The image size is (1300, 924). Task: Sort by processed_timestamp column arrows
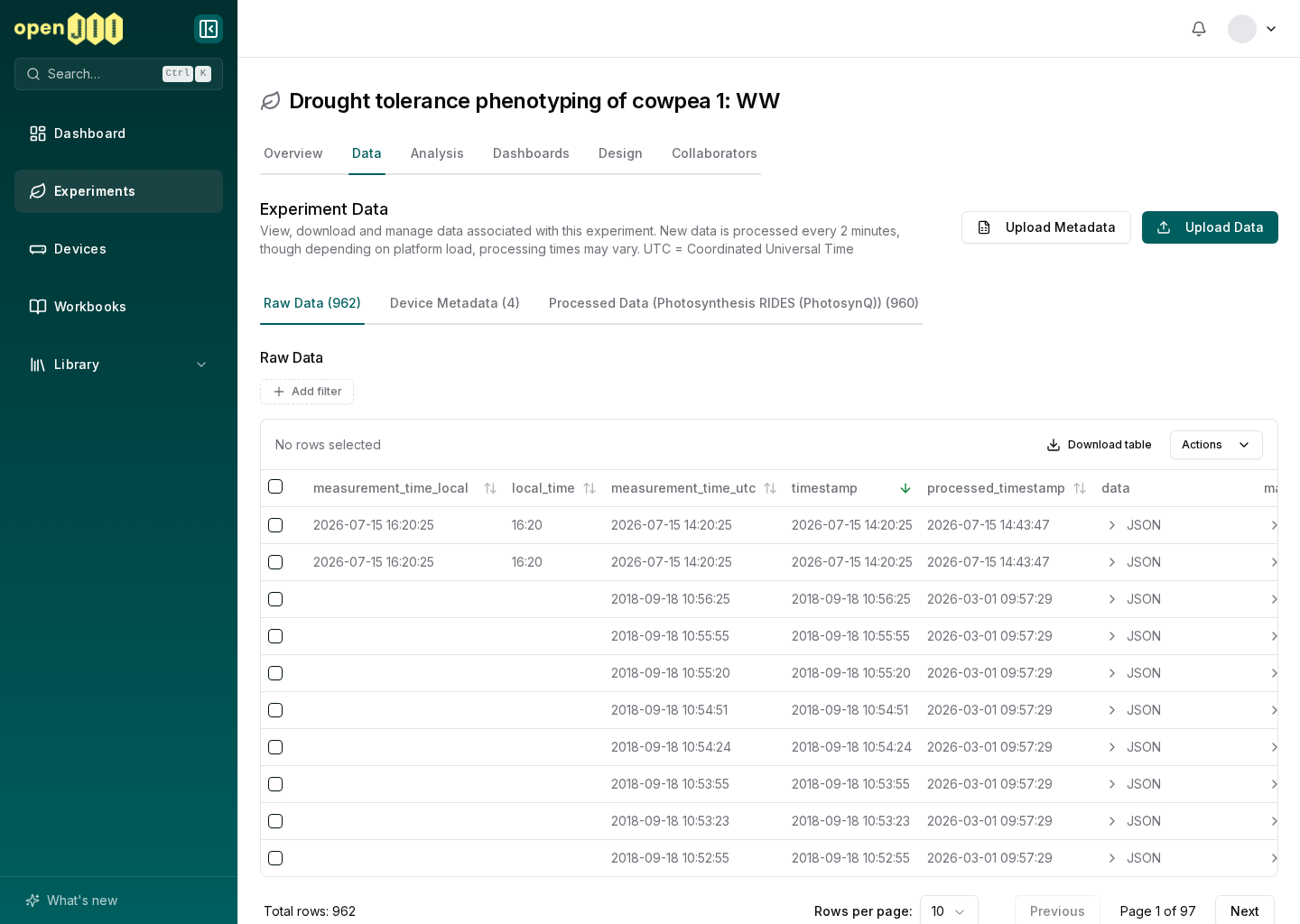pos(1080,488)
